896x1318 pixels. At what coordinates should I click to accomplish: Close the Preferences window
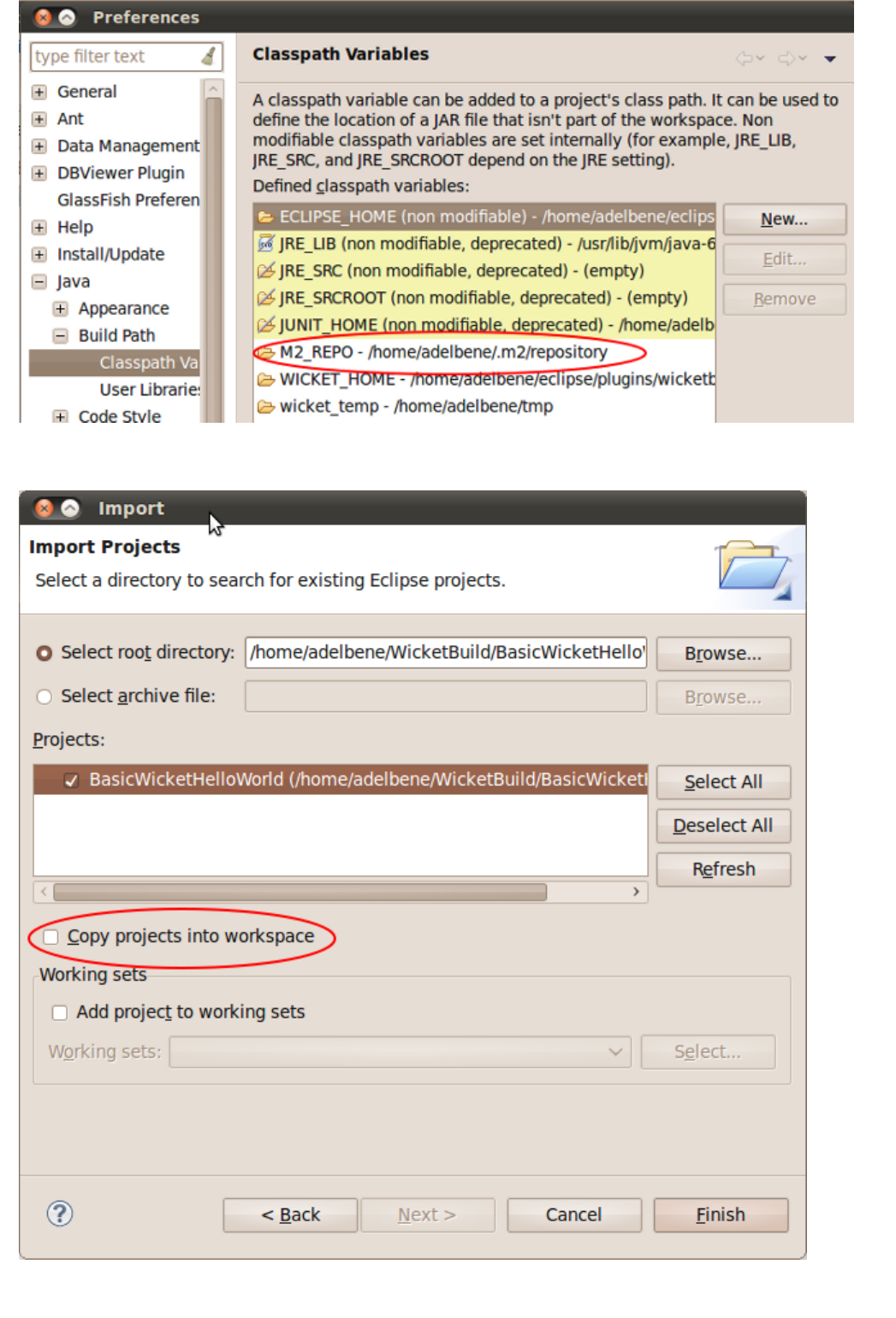pyautogui.click(x=44, y=17)
